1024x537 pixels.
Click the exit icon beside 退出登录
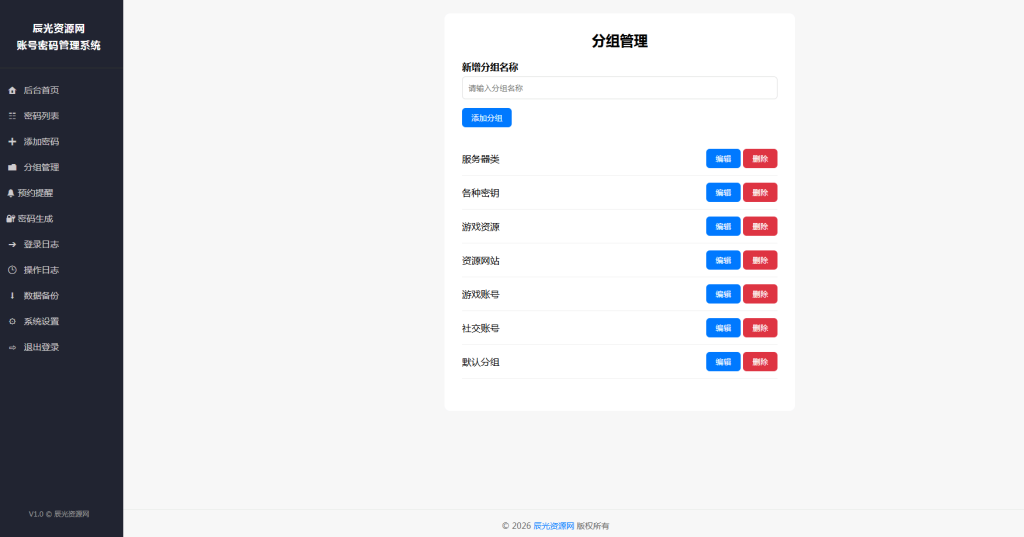click(12, 347)
